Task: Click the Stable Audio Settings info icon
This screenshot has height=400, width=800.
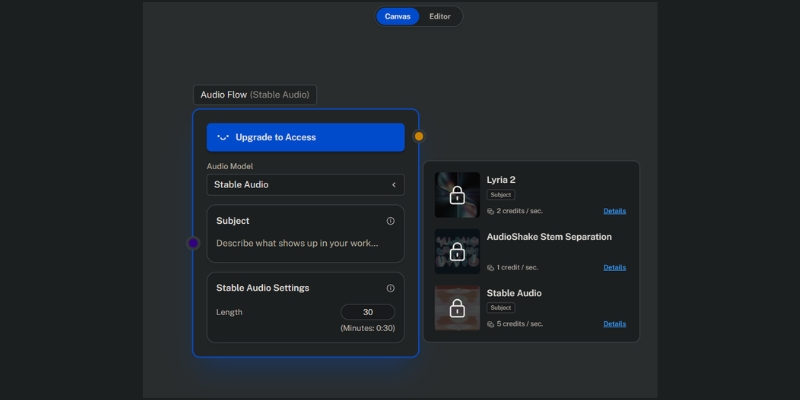Action: pos(390,288)
